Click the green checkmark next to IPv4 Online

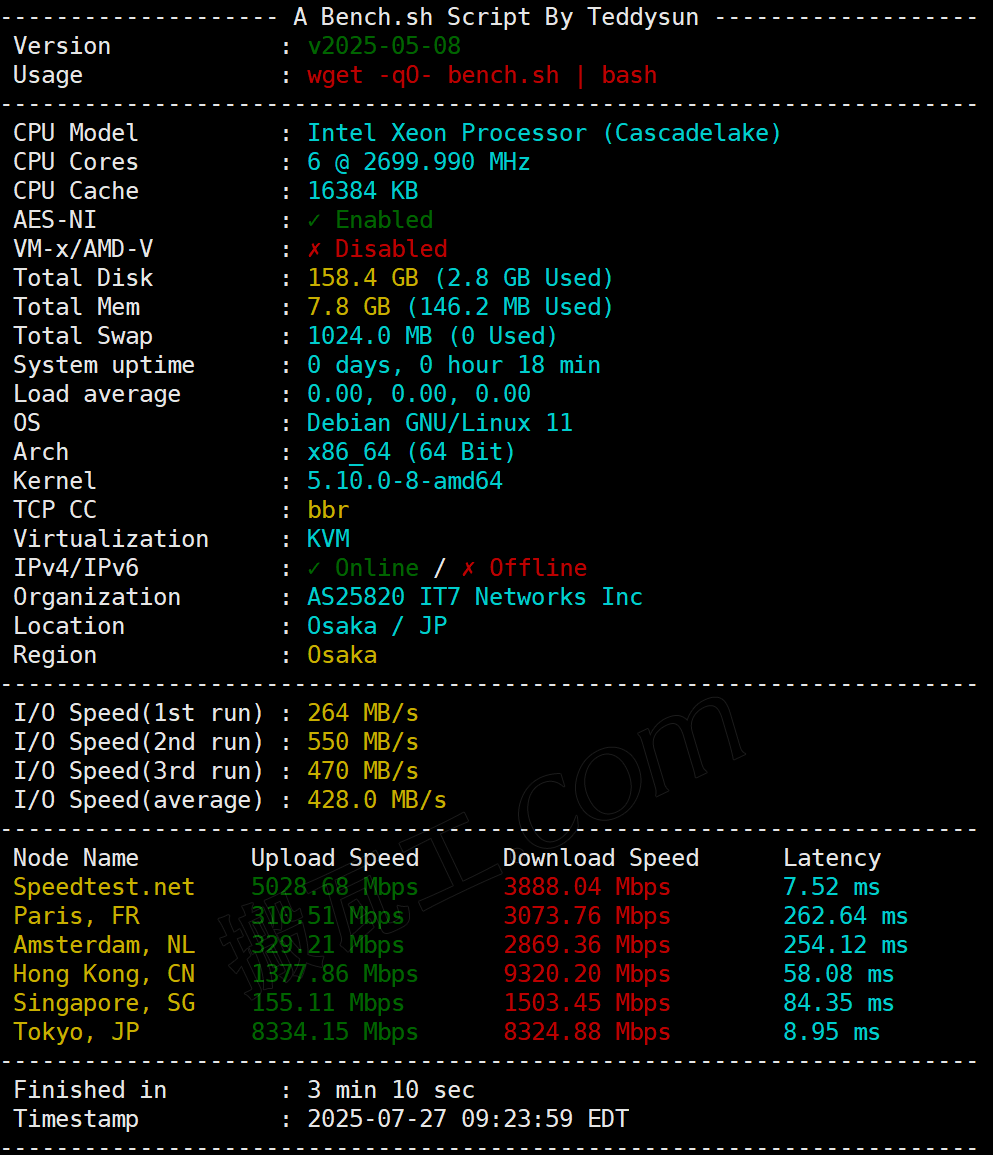pos(315,568)
